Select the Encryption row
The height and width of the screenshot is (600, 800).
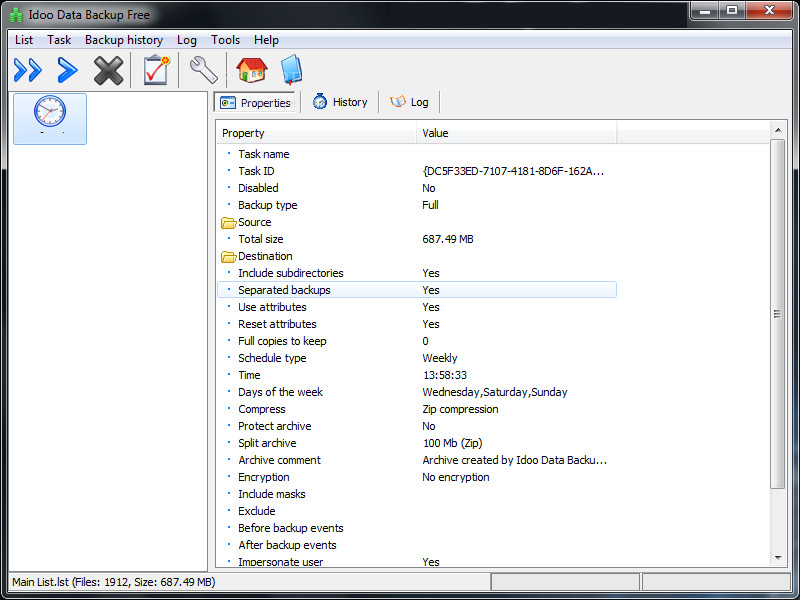[417, 477]
